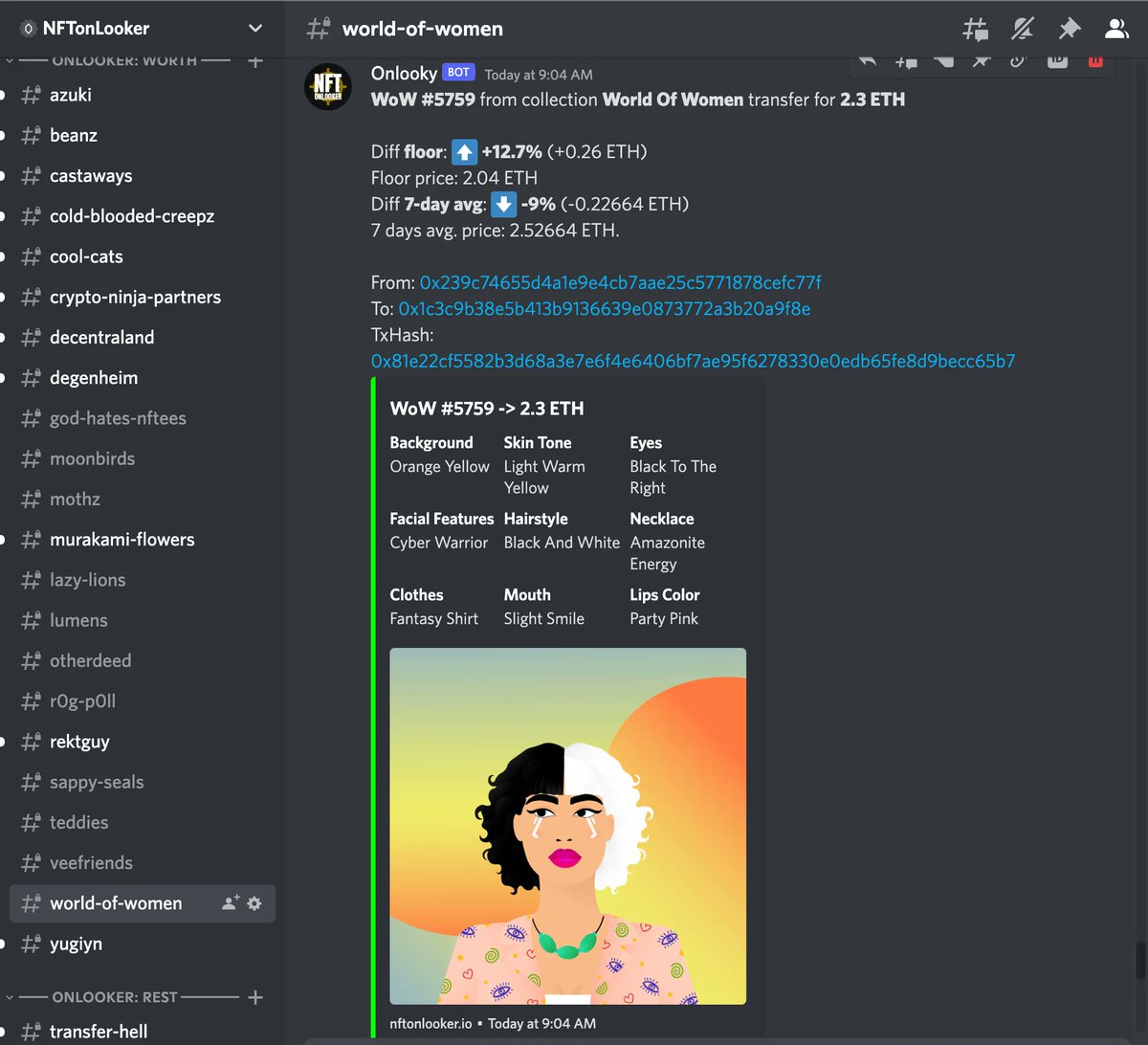This screenshot has height=1045, width=1148.
Task: Open the From wallet address link
Action: [620, 282]
